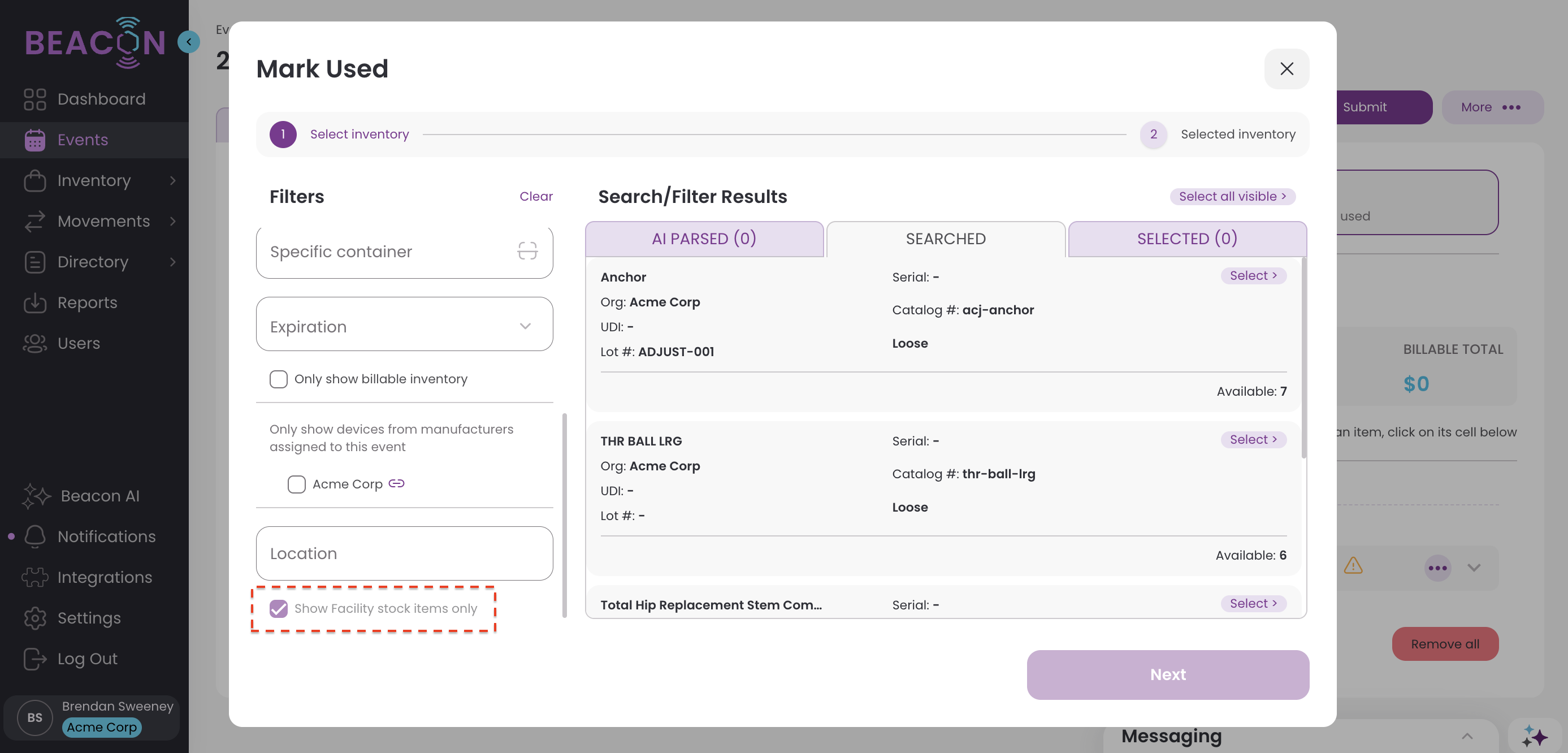Click Select for the Anchor item
This screenshot has height=753, width=1568.
[1253, 276]
